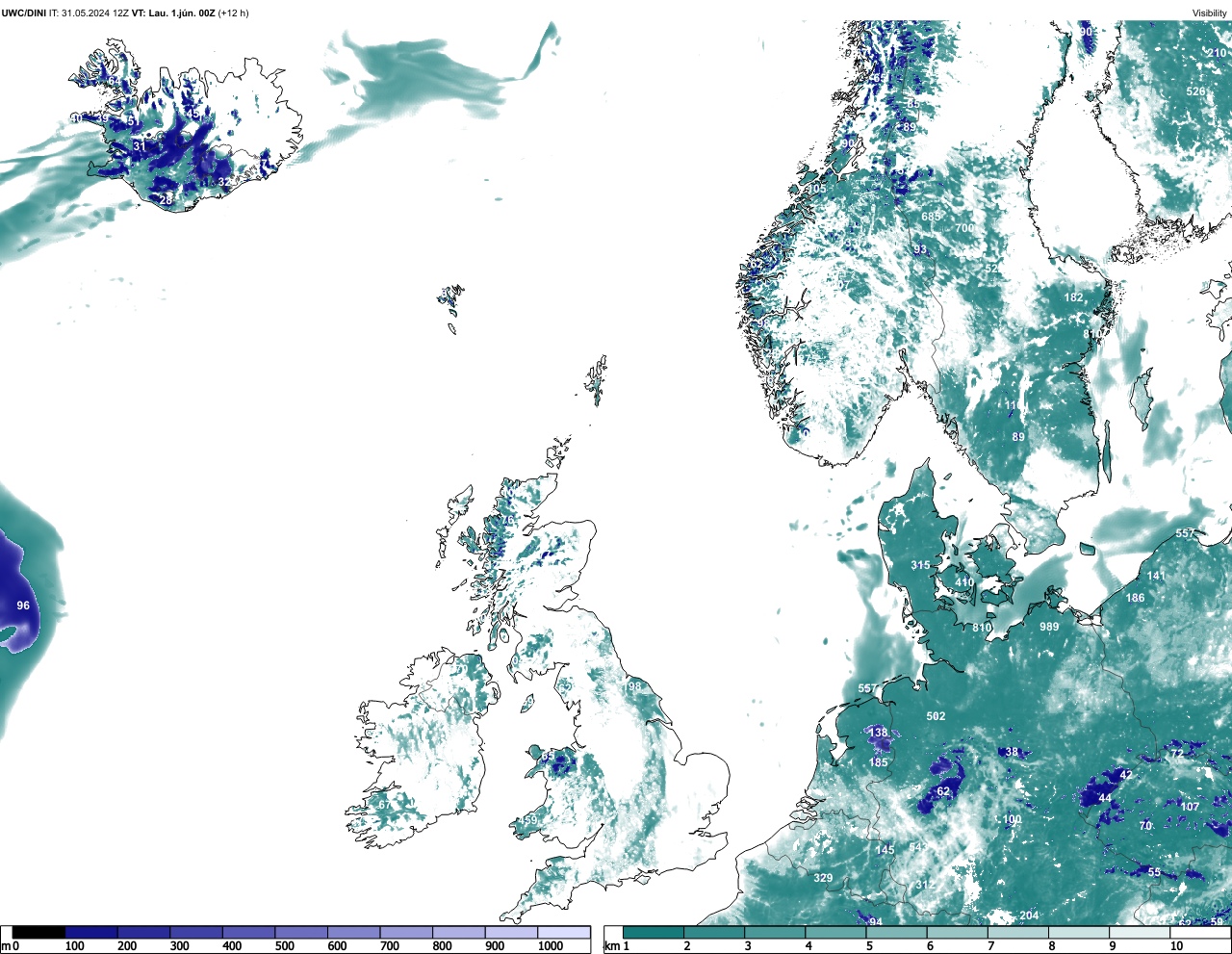Click the '145' value over Belgium area
Screen dimensions: 1232x954
click(x=885, y=850)
